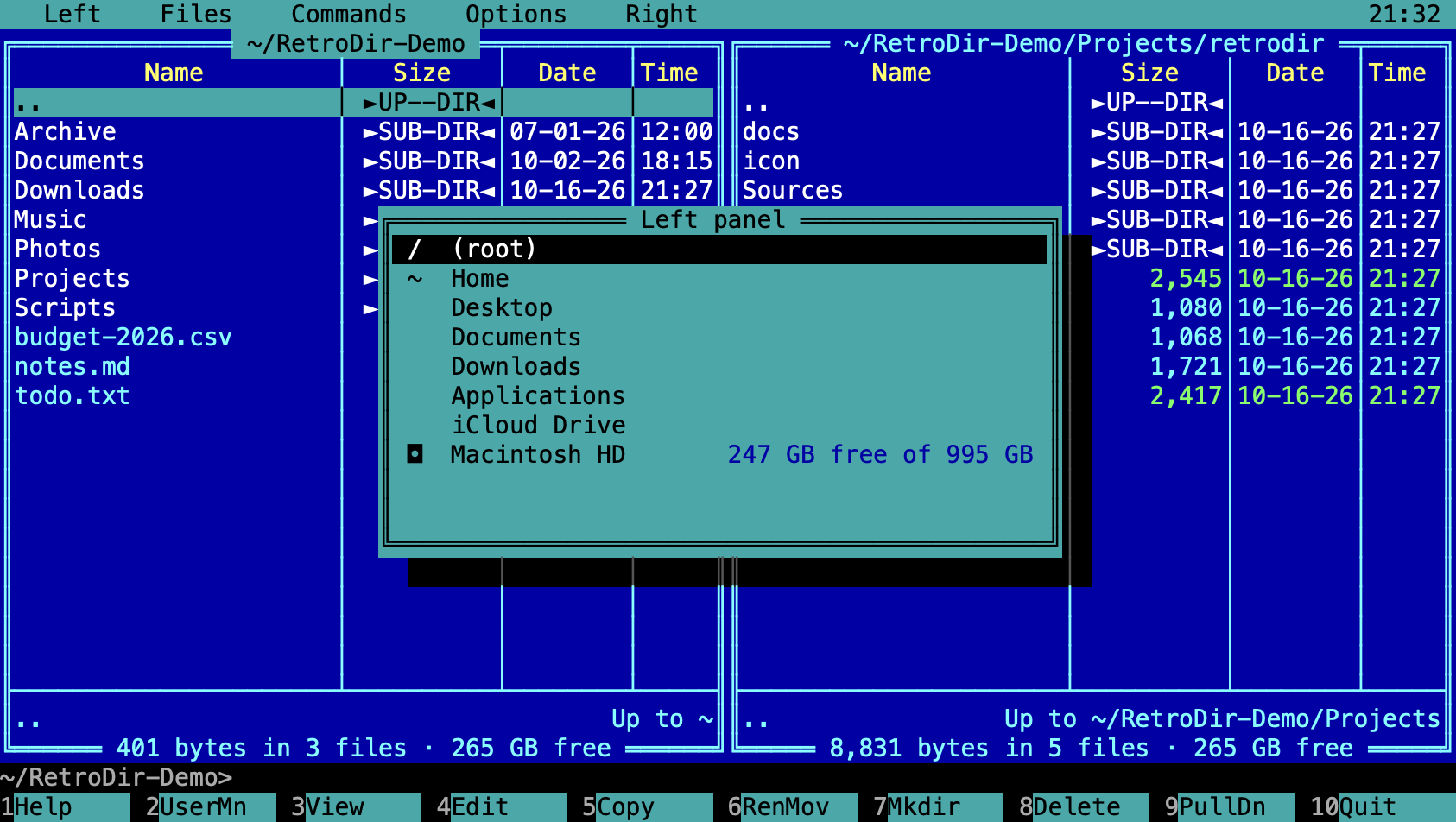Click the F7 Mkdir button

coord(939,807)
